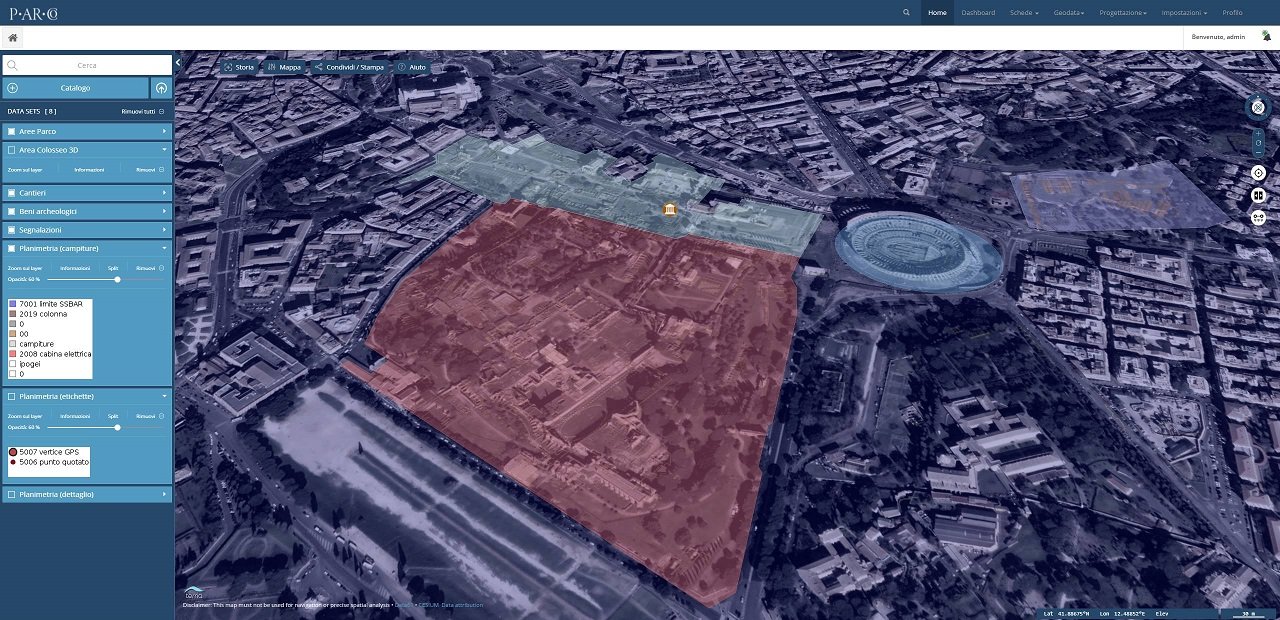The height and width of the screenshot is (620, 1280).
Task: Toggle the Planimetria (etichette) layer checkbox
Action: pyautogui.click(x=12, y=396)
